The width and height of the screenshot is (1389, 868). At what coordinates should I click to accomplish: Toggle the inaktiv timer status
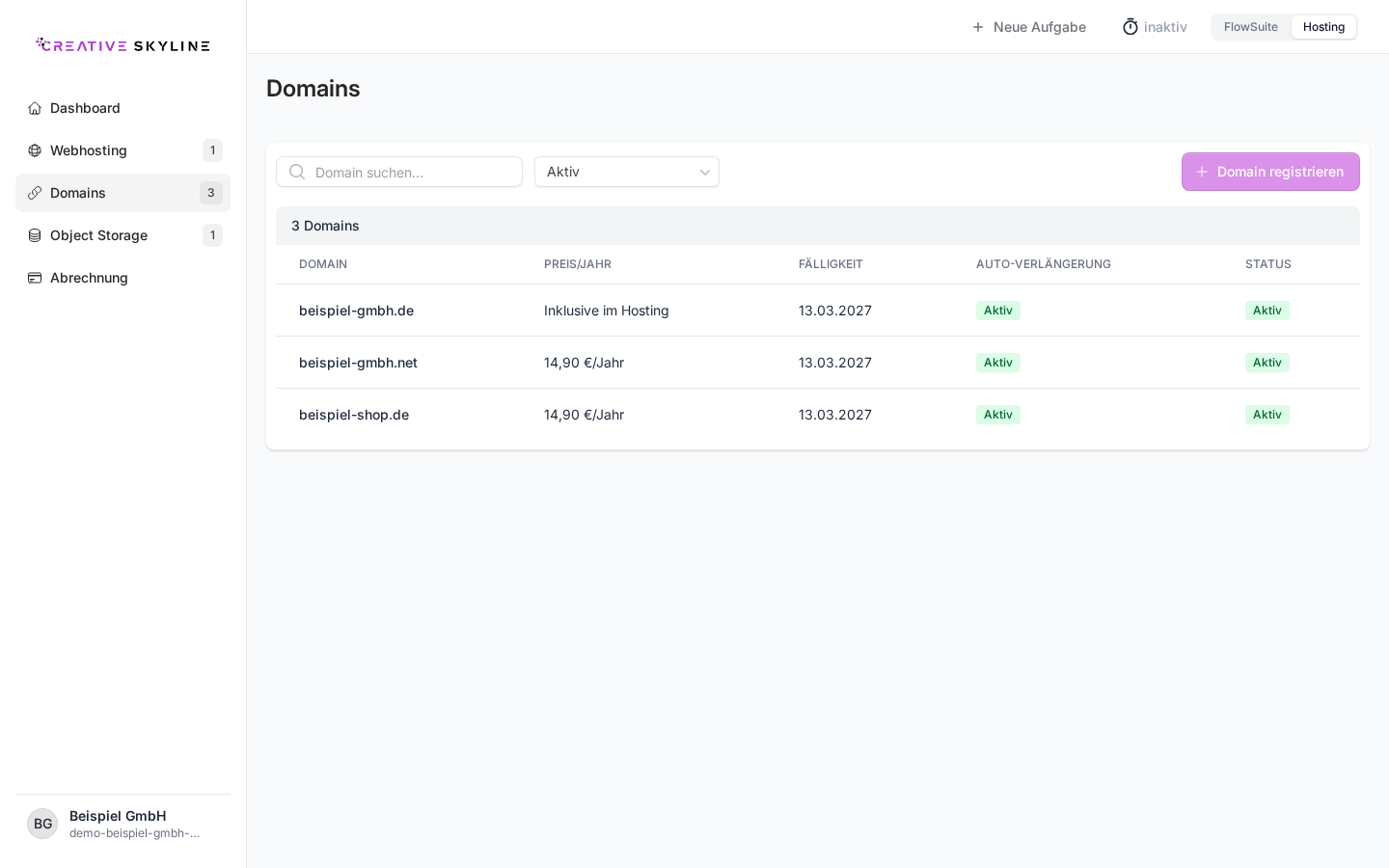[1155, 27]
